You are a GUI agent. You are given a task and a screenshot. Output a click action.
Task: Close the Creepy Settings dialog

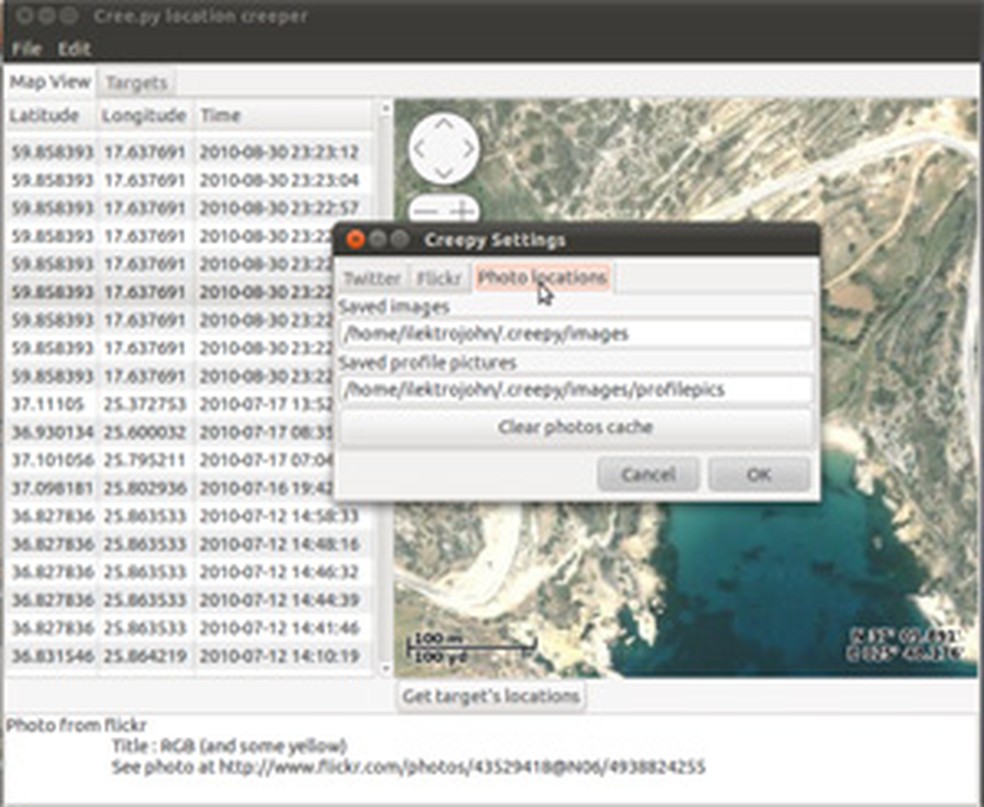coord(354,240)
